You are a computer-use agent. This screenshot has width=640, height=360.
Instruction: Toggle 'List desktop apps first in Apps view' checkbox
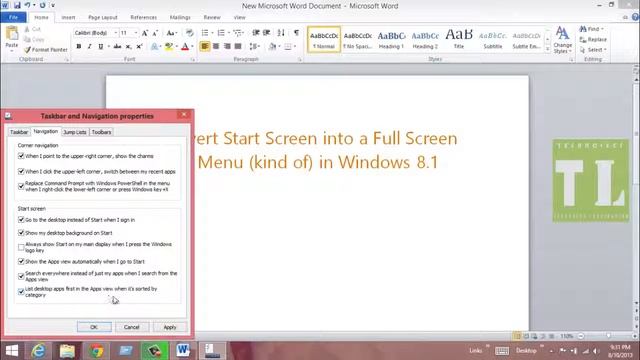click(x=21, y=291)
